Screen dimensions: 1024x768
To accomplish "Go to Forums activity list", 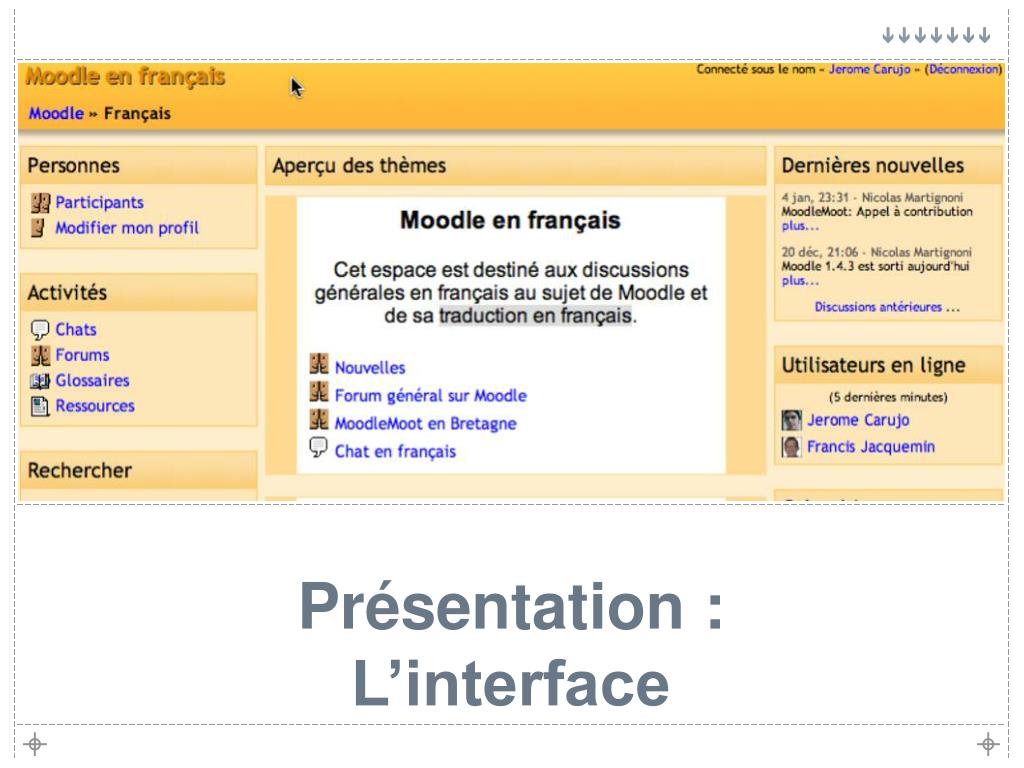I will [x=82, y=355].
